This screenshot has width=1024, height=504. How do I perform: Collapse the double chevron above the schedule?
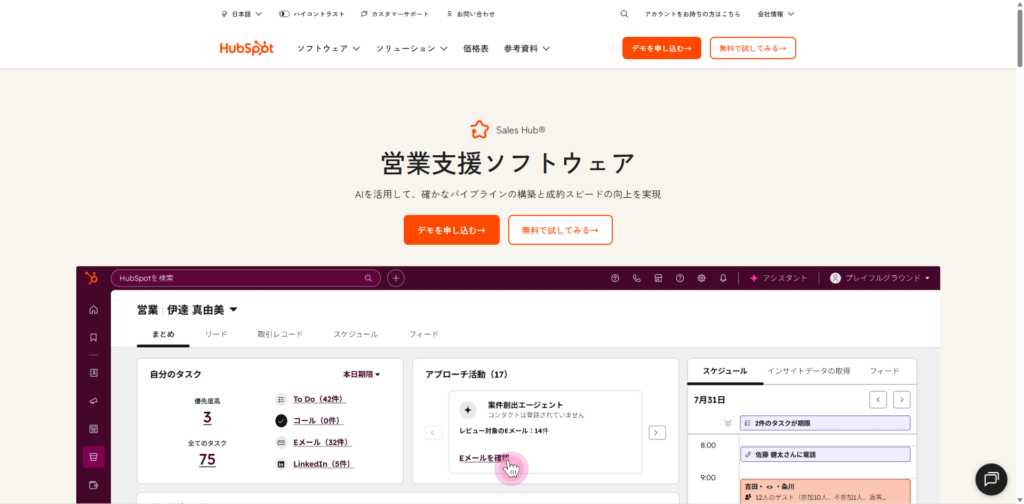click(x=728, y=423)
